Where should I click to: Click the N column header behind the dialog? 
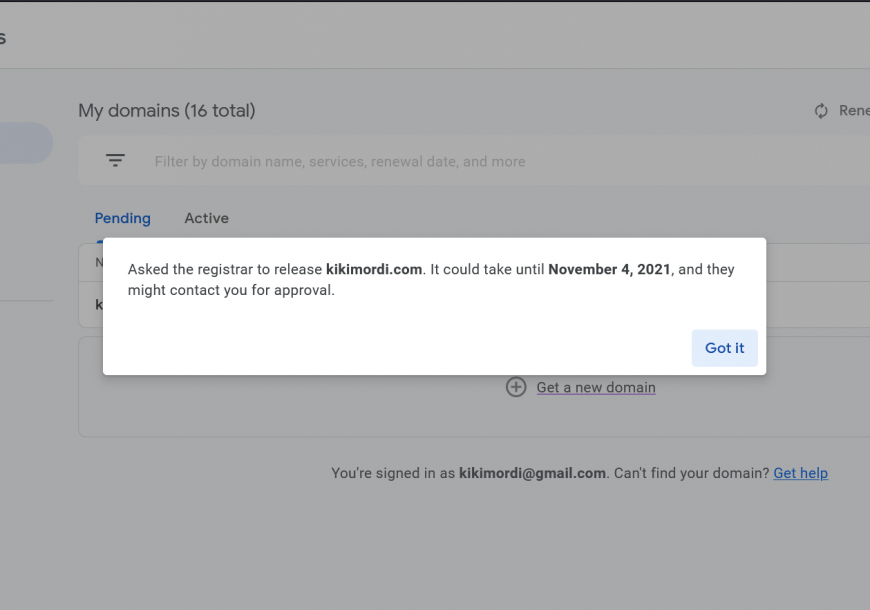[x=99, y=262]
